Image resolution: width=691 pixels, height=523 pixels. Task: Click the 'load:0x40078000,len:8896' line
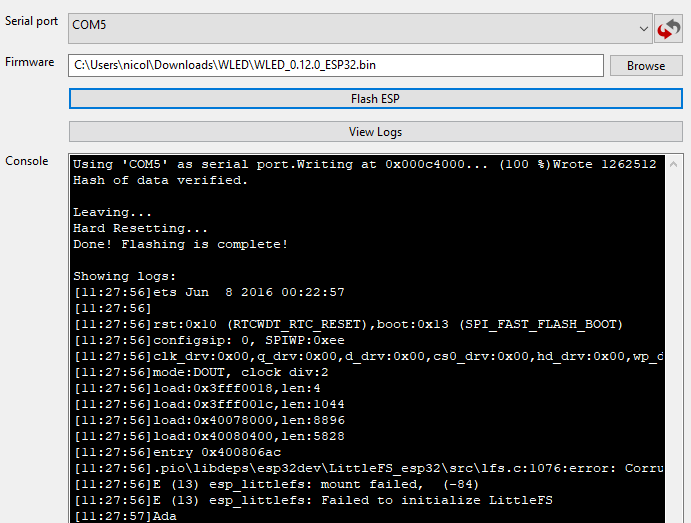point(209,420)
